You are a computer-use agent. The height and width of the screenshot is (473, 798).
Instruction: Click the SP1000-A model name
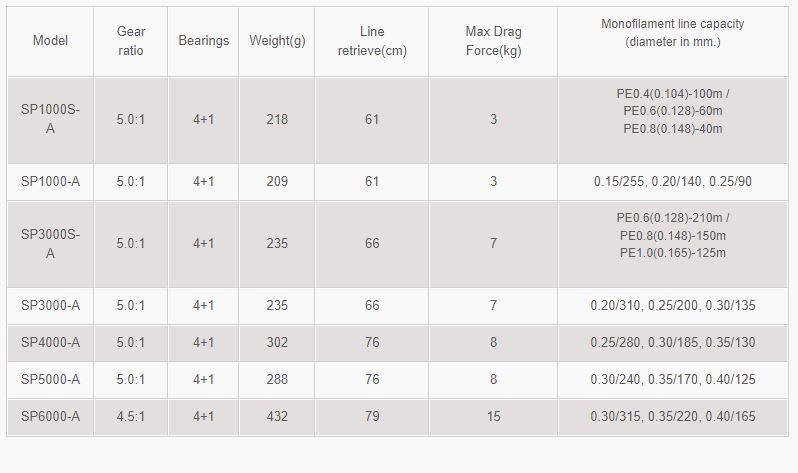coord(50,182)
